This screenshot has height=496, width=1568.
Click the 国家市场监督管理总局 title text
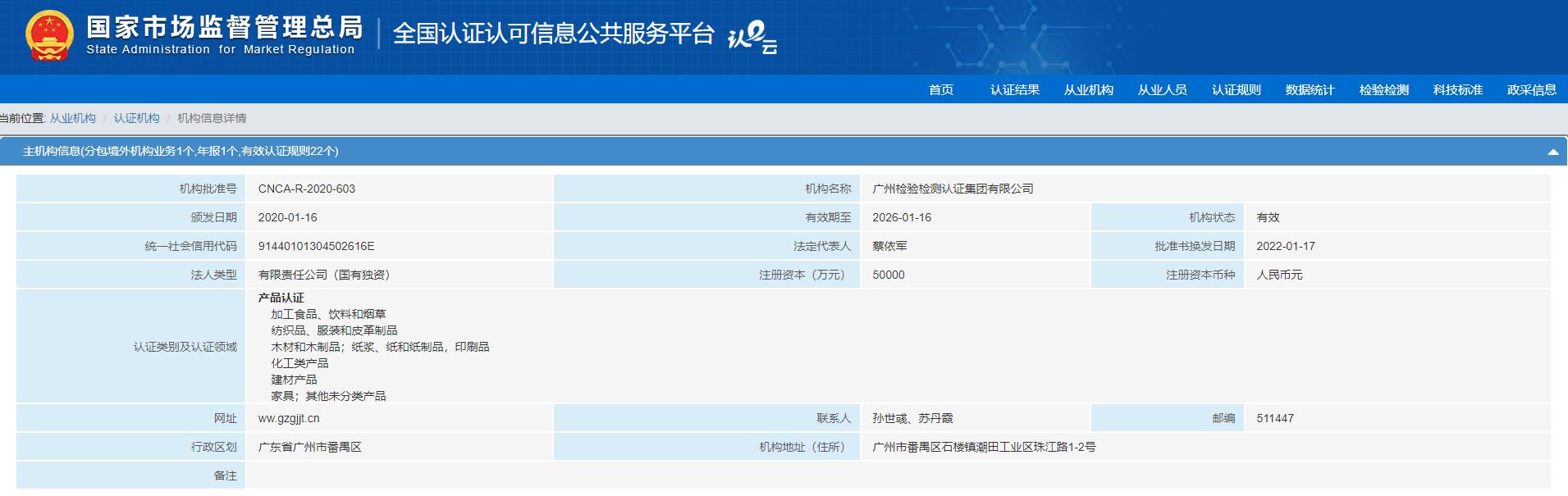(x=224, y=28)
